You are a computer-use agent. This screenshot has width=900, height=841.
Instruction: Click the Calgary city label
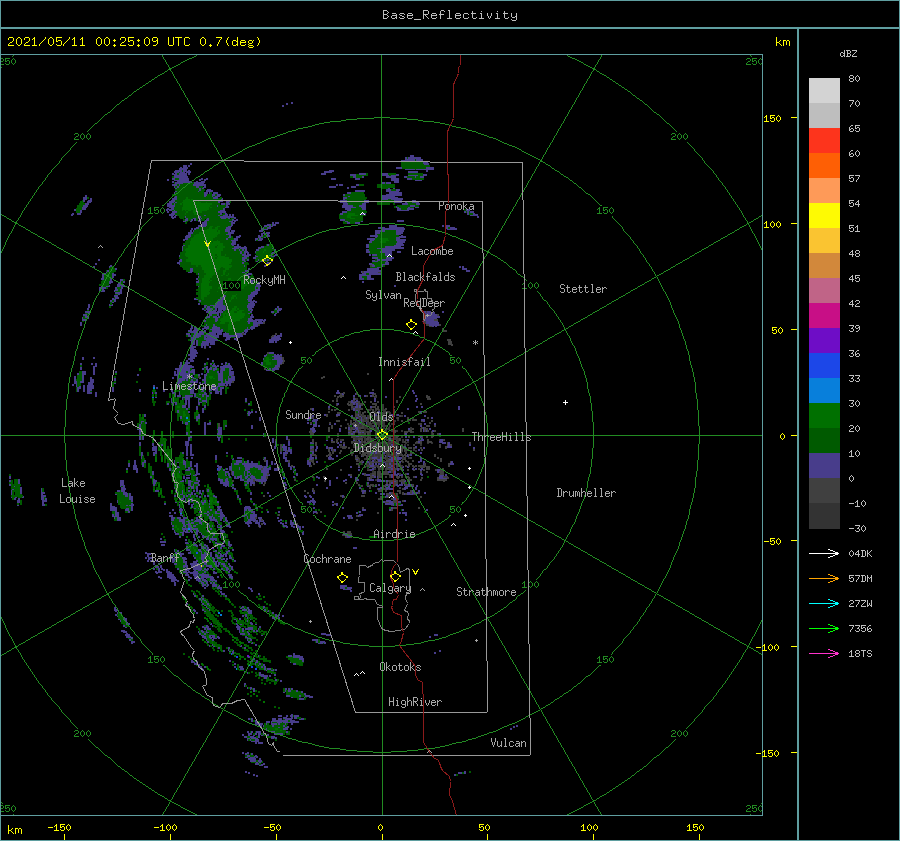[x=390, y=588]
